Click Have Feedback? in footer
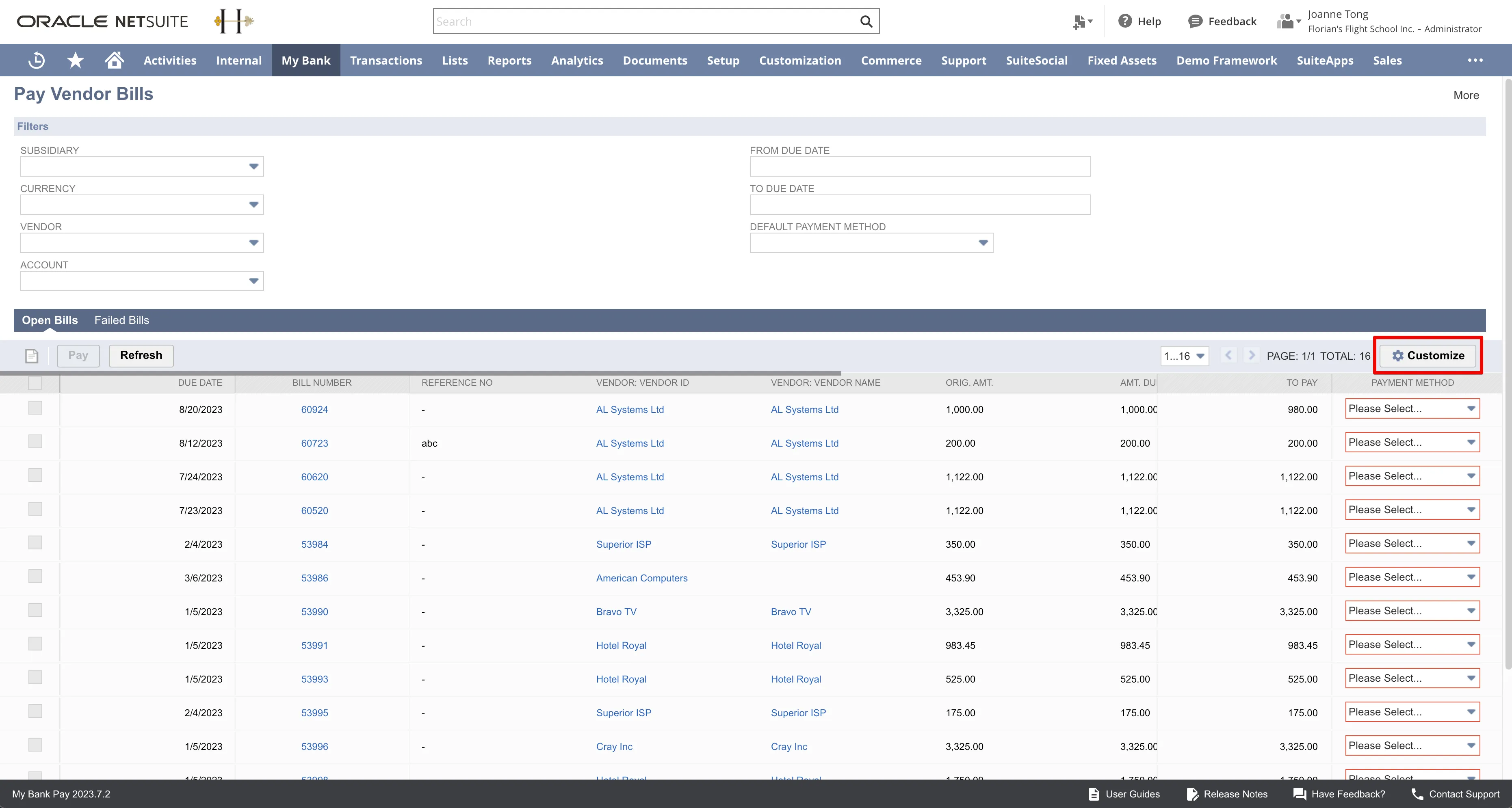This screenshot has width=1512, height=808. (1339, 794)
